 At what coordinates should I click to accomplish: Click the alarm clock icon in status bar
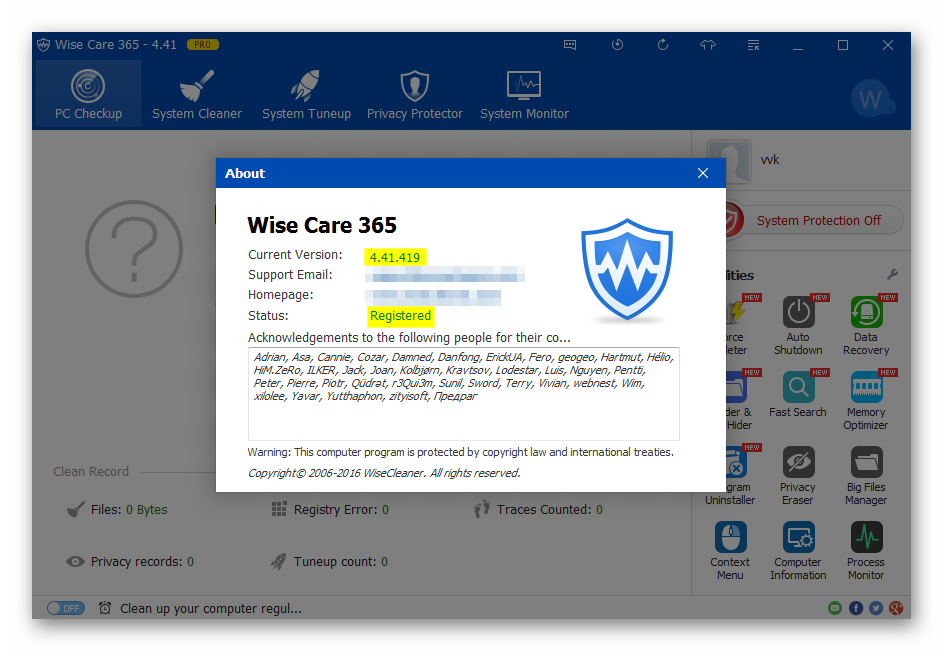pyautogui.click(x=105, y=608)
